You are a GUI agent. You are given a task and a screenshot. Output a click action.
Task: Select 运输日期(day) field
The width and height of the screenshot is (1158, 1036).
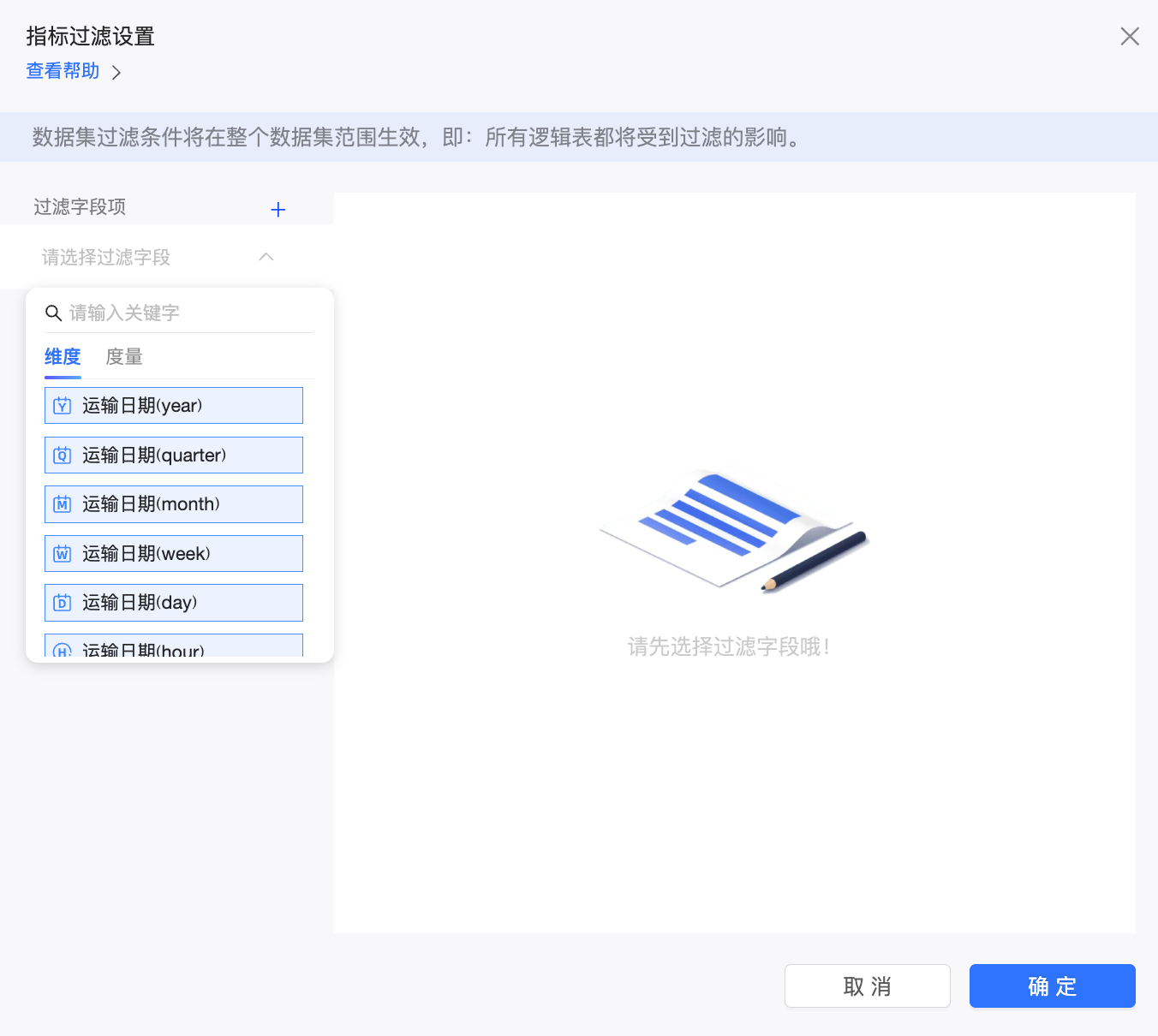[x=174, y=603]
